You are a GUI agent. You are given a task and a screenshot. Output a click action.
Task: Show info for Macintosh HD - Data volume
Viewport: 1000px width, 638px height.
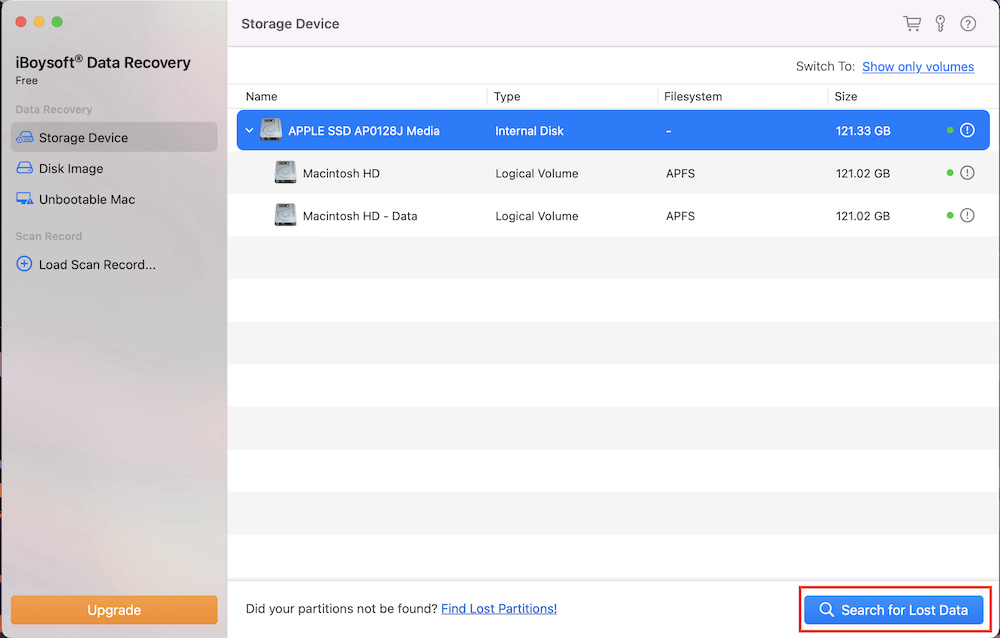click(x=967, y=215)
